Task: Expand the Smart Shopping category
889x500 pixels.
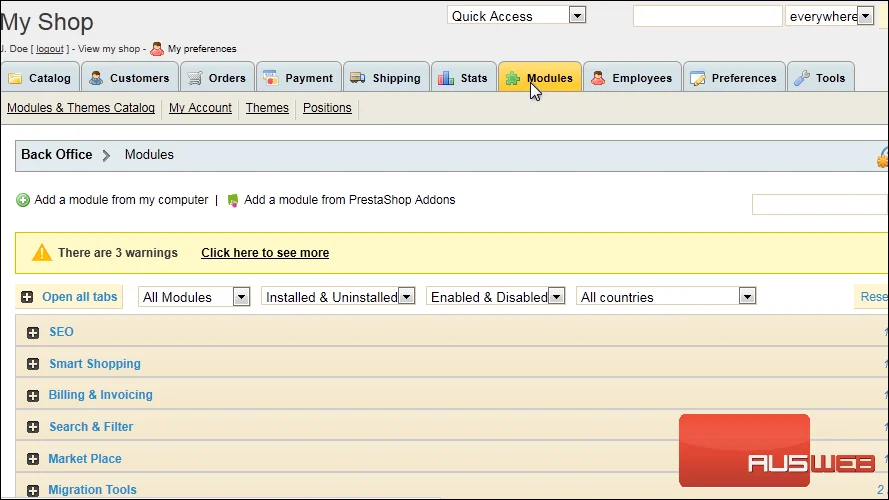Action: pos(33,364)
